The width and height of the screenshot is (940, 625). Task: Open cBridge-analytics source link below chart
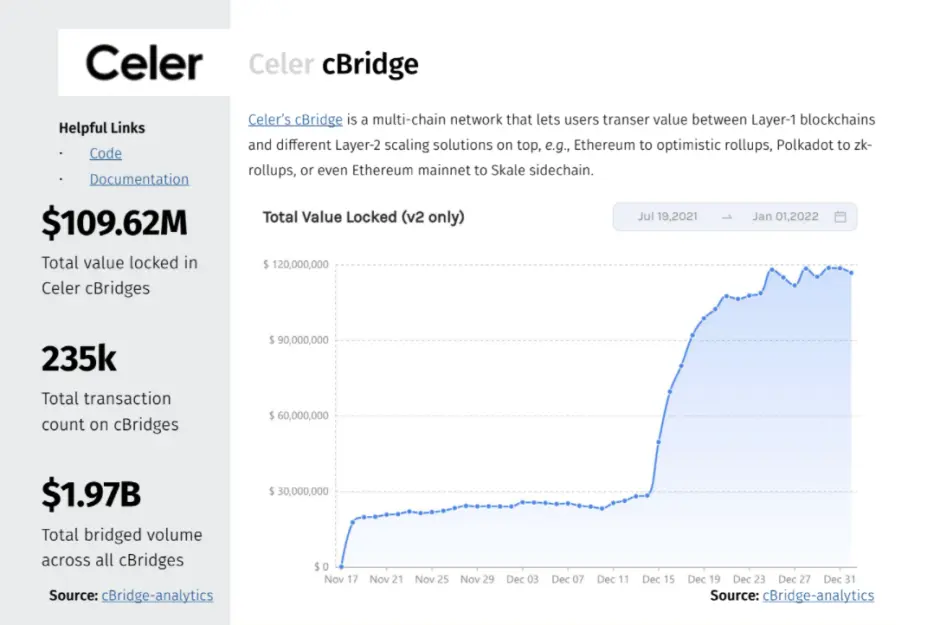coord(818,596)
